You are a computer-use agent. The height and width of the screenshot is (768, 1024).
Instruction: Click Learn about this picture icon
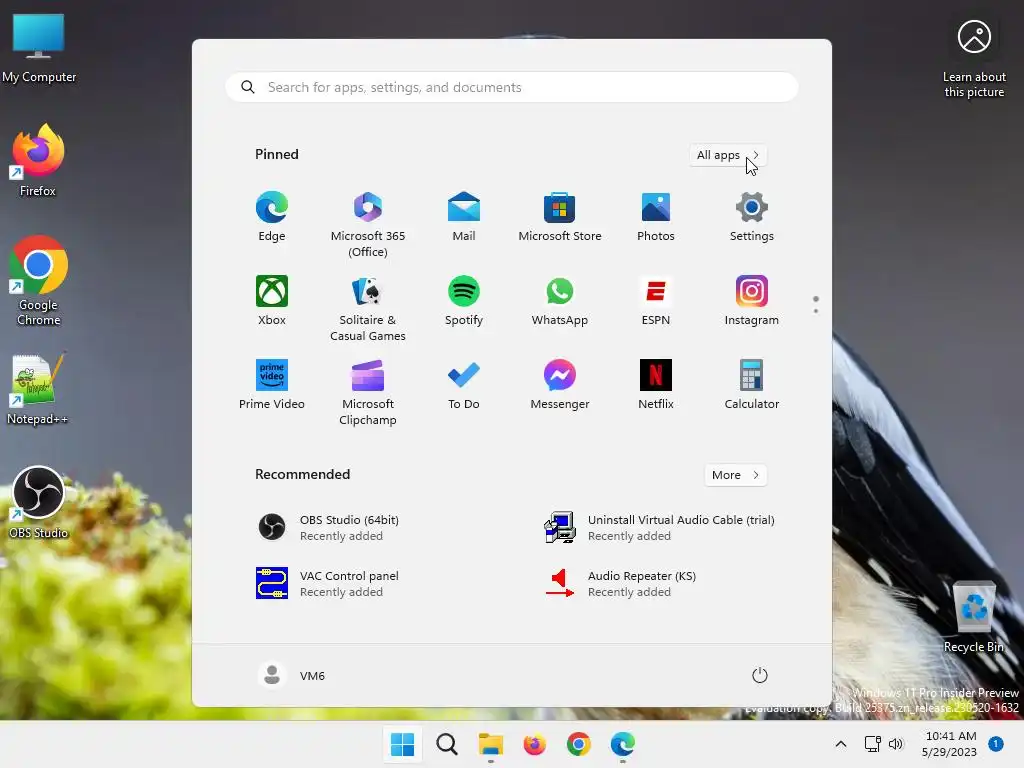click(974, 58)
